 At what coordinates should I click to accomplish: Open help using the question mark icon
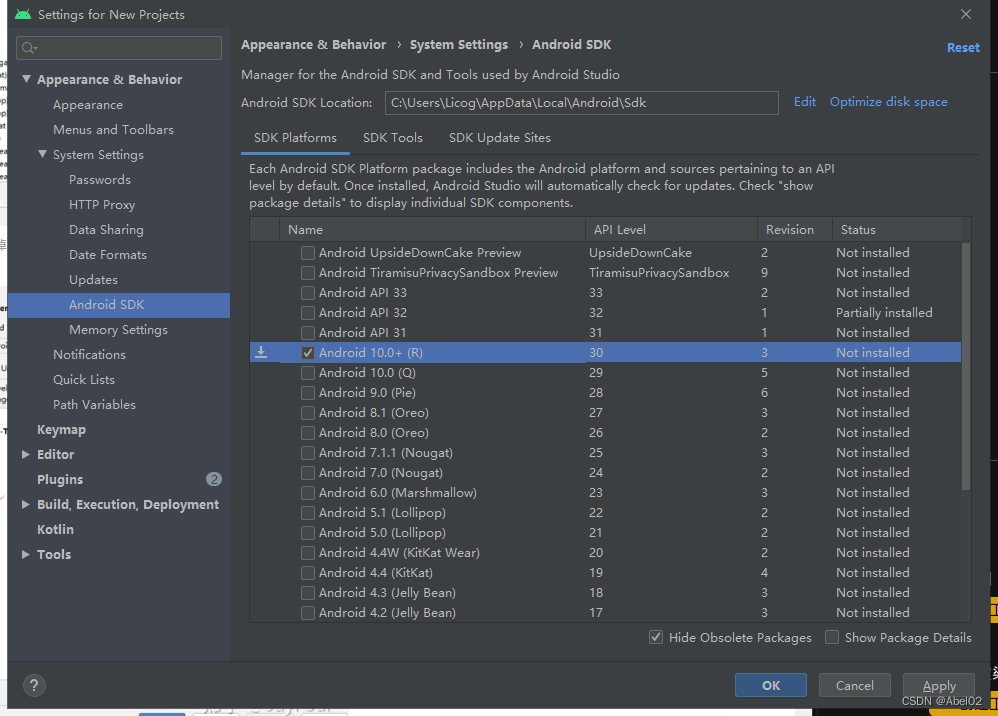(34, 685)
